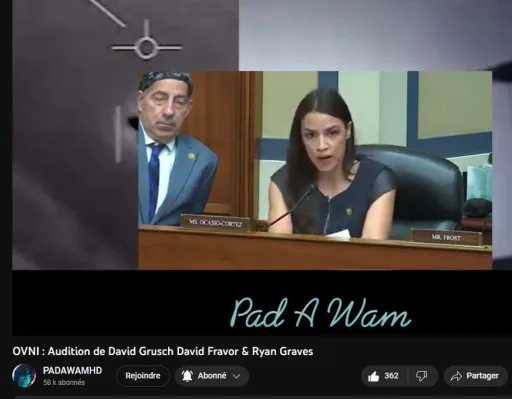Click the 362 like count

pyautogui.click(x=391, y=376)
